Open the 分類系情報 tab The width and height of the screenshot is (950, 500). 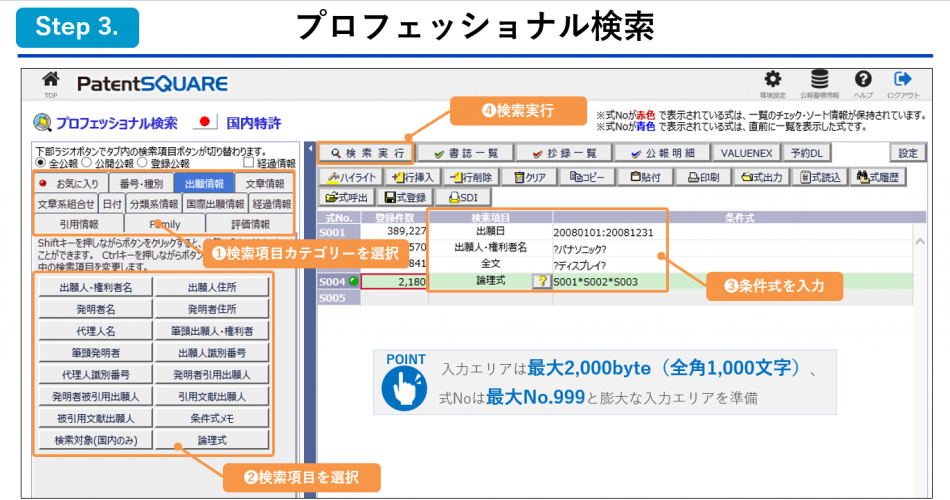click(153, 204)
